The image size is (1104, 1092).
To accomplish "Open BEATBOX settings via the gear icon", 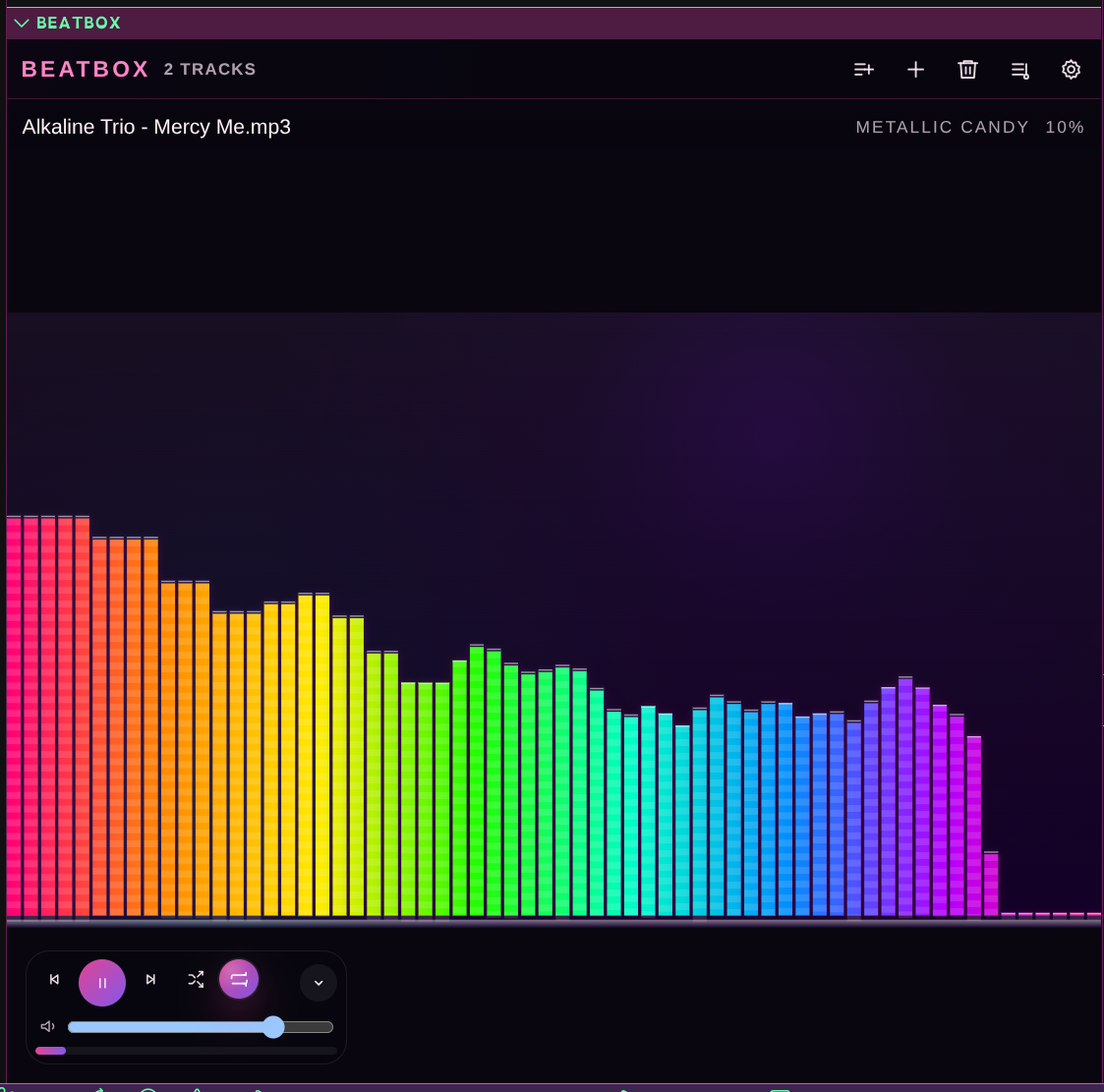I will pos(1071,69).
